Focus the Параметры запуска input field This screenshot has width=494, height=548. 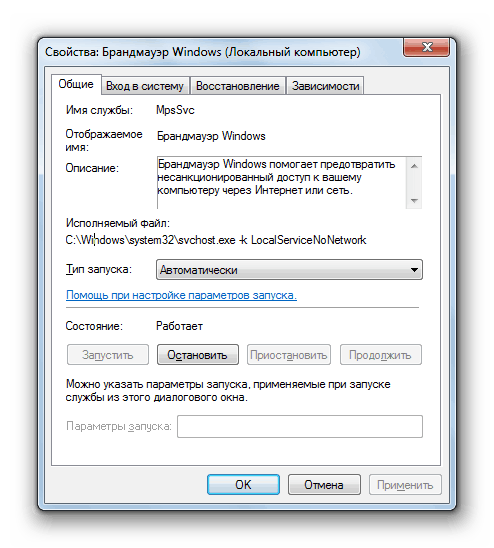tap(300, 426)
